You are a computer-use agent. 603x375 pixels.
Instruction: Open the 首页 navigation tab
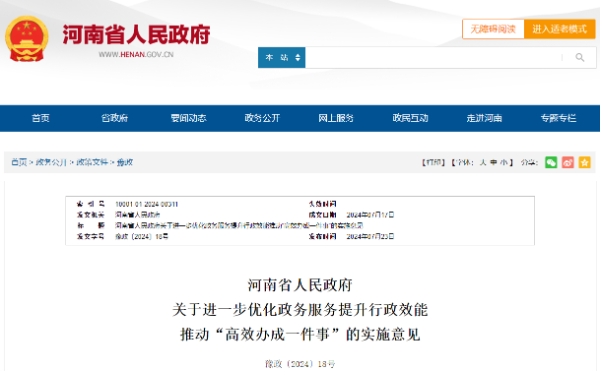click(x=40, y=118)
